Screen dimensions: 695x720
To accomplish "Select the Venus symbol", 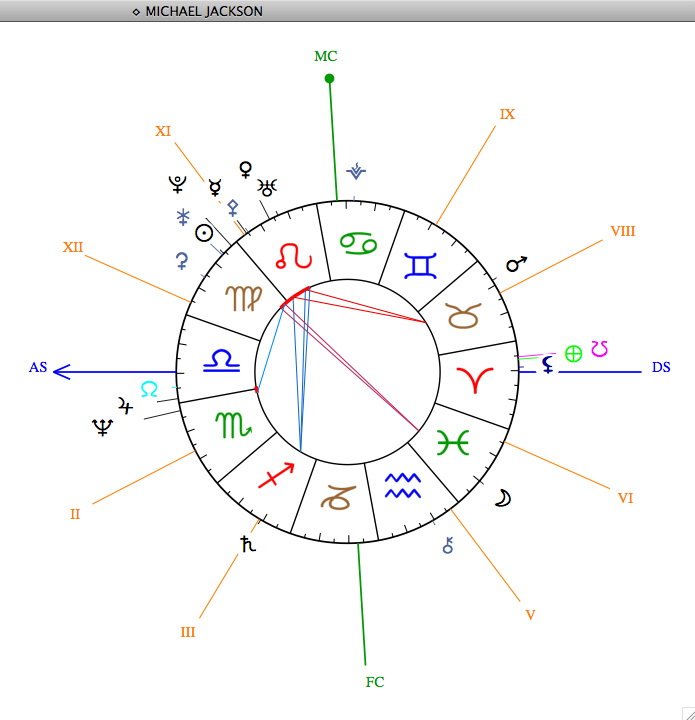I will 246,169.
